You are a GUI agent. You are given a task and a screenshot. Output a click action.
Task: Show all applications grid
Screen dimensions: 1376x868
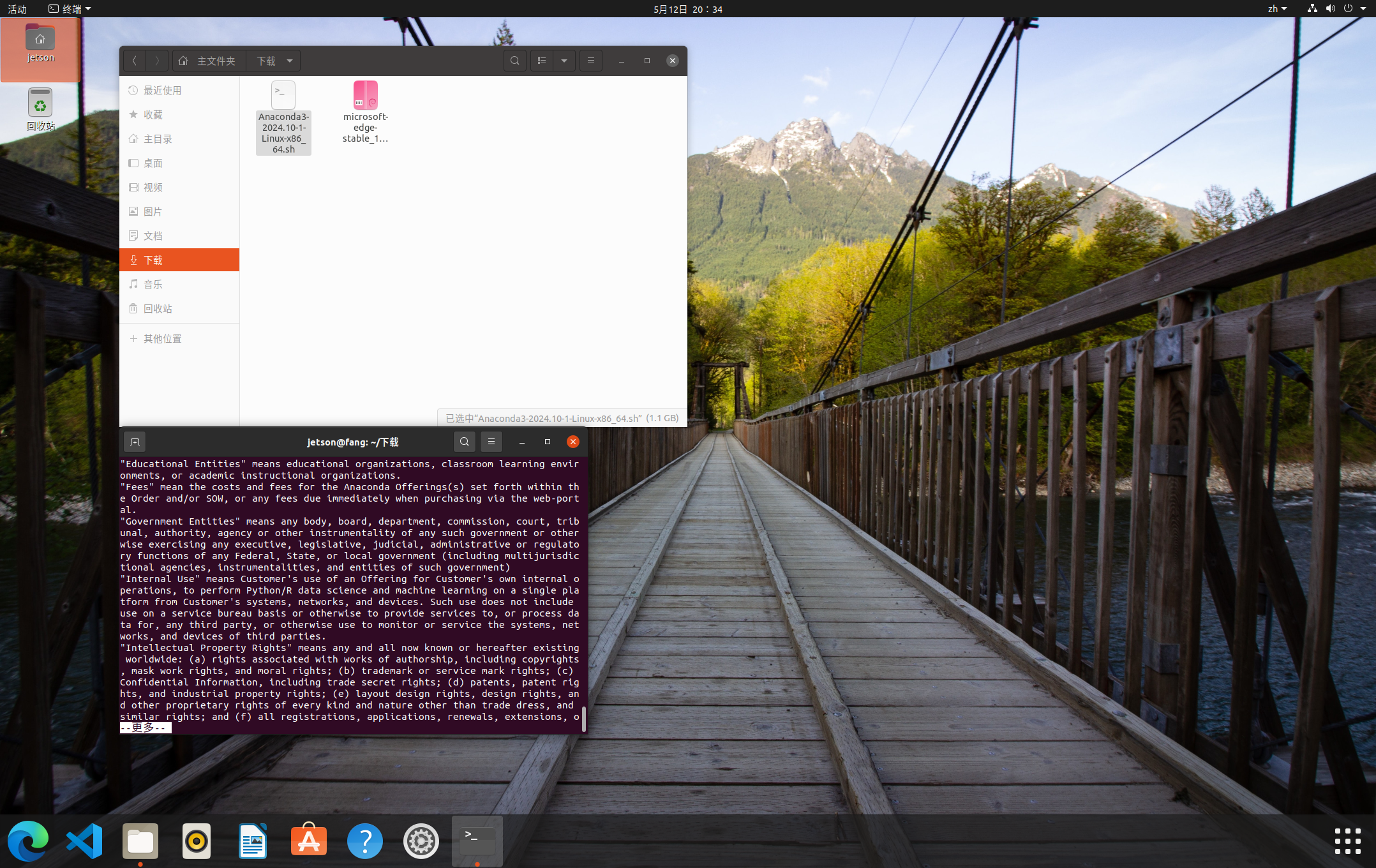[1348, 841]
